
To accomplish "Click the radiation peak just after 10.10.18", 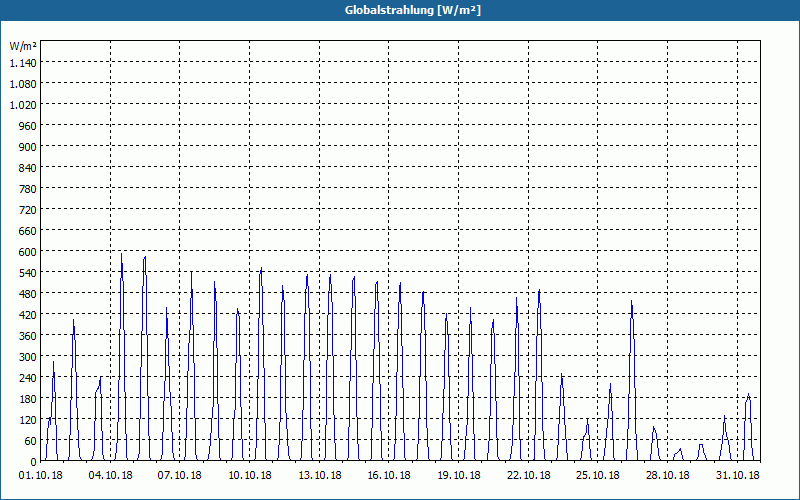I will click(x=261, y=269).
